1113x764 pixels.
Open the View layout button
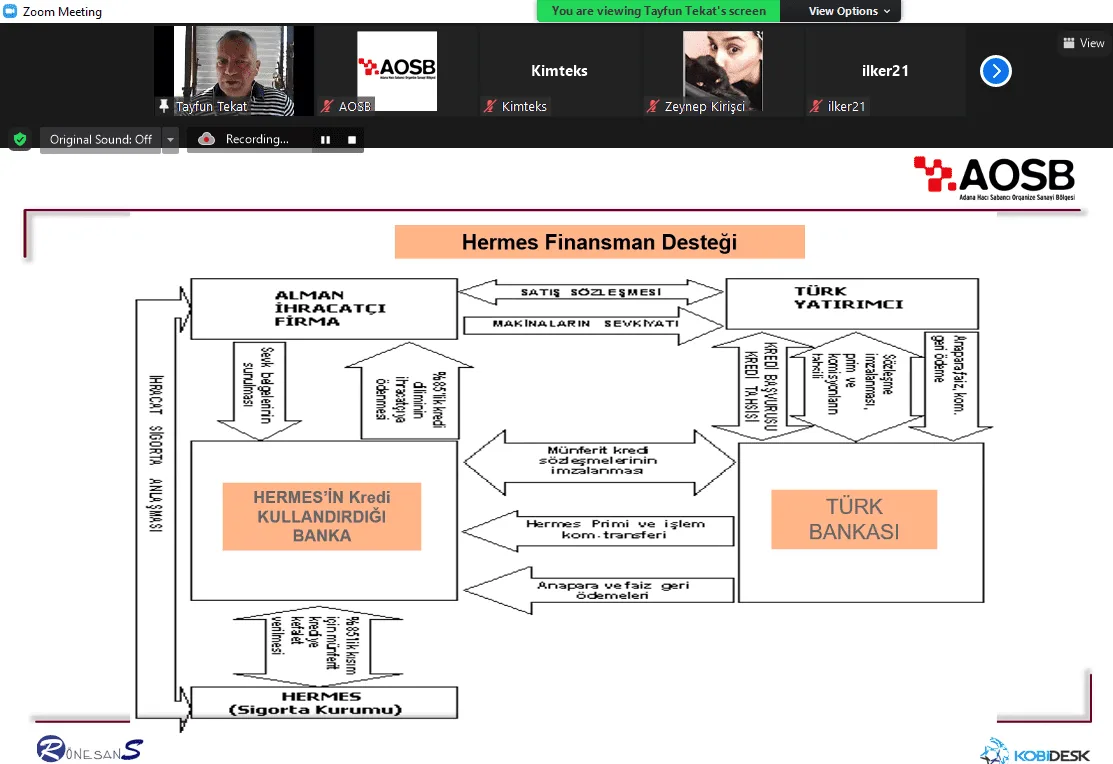click(1084, 43)
